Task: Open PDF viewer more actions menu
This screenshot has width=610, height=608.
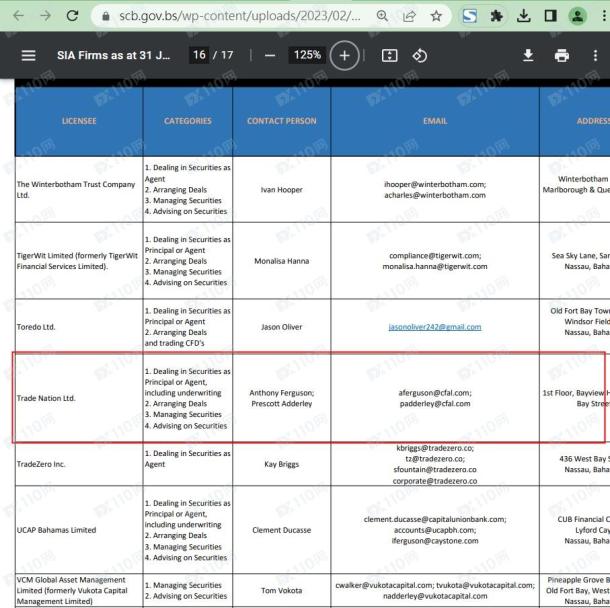Action: point(595,56)
